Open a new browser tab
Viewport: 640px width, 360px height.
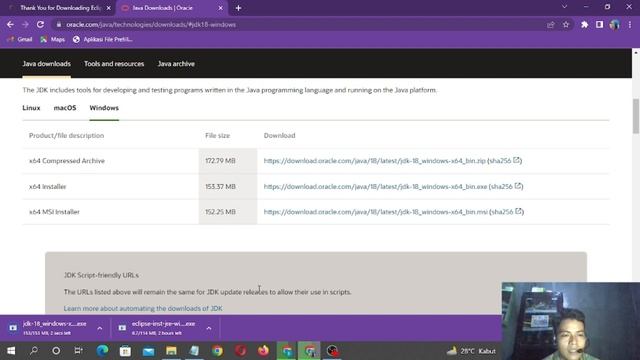[238, 8]
